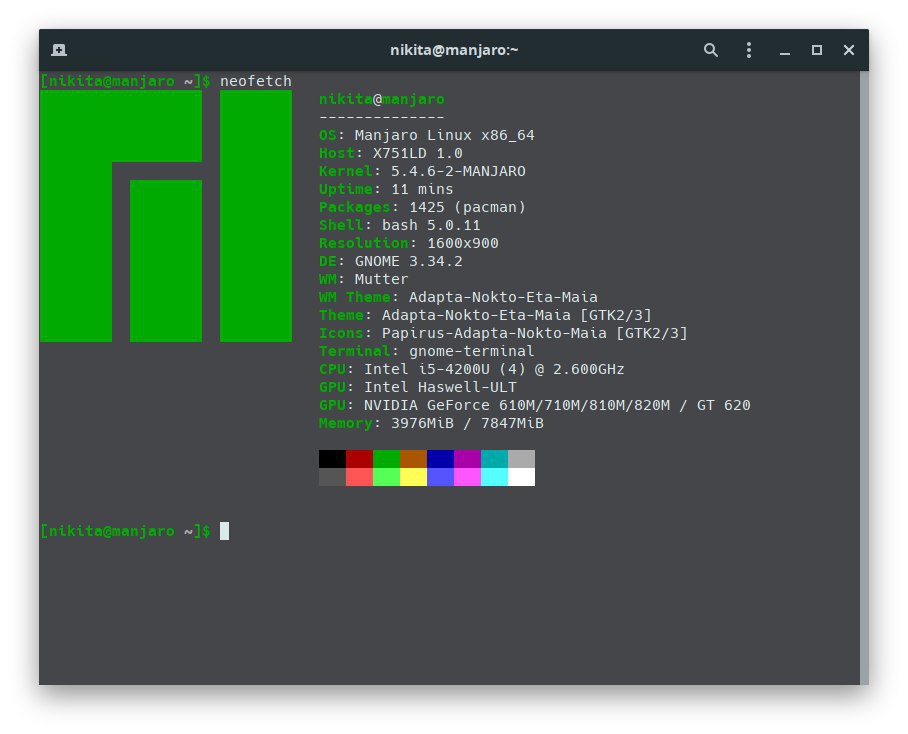Screen dimensions: 908x734
Task: Open a new terminal tab
Action: [59, 50]
